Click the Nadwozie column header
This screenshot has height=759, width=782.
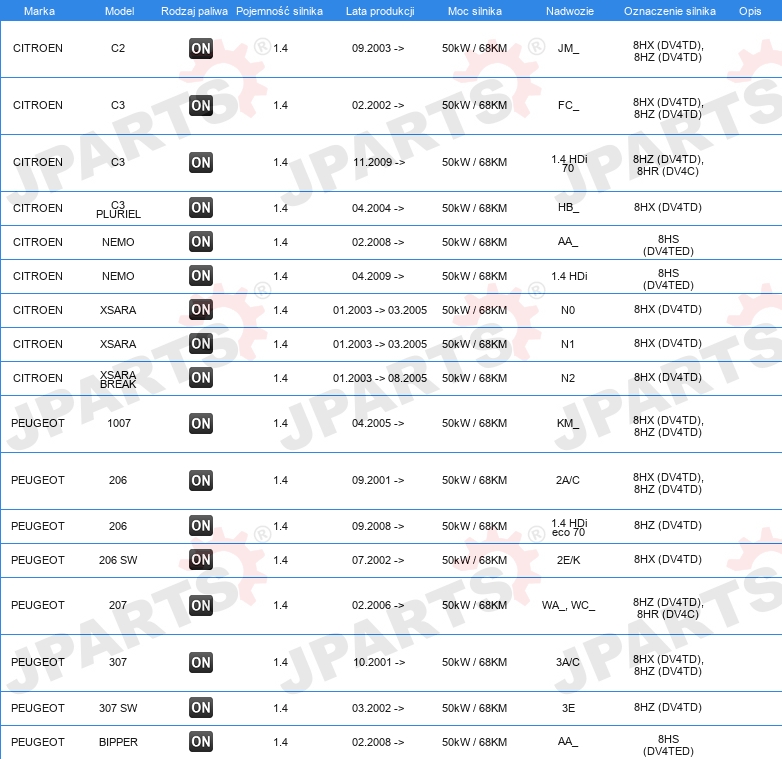pyautogui.click(x=570, y=11)
